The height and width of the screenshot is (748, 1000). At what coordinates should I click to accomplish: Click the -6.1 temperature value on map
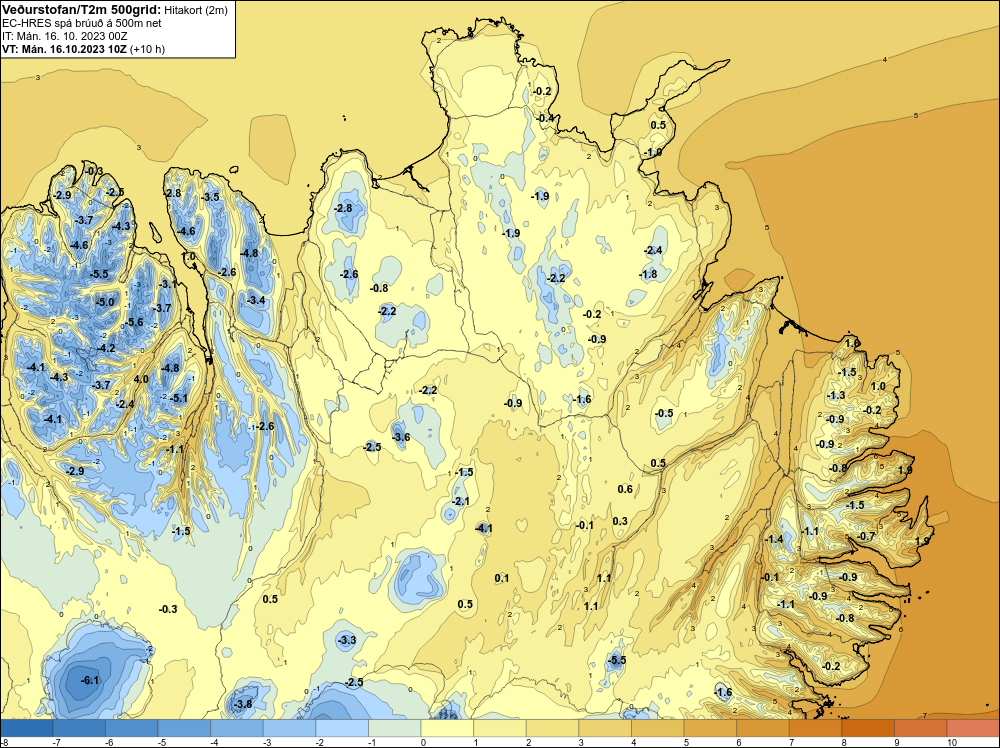click(90, 680)
